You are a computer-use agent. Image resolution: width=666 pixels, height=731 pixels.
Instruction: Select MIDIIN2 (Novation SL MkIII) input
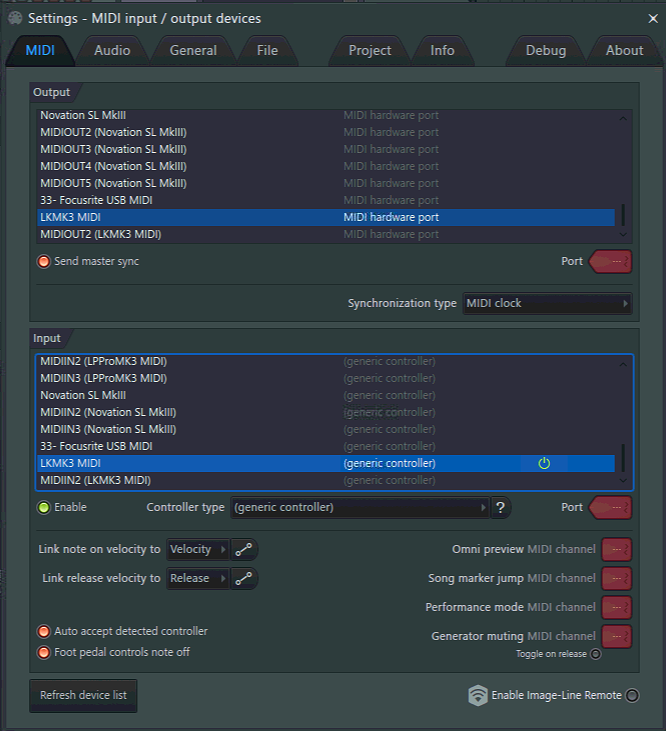[x=326, y=412]
